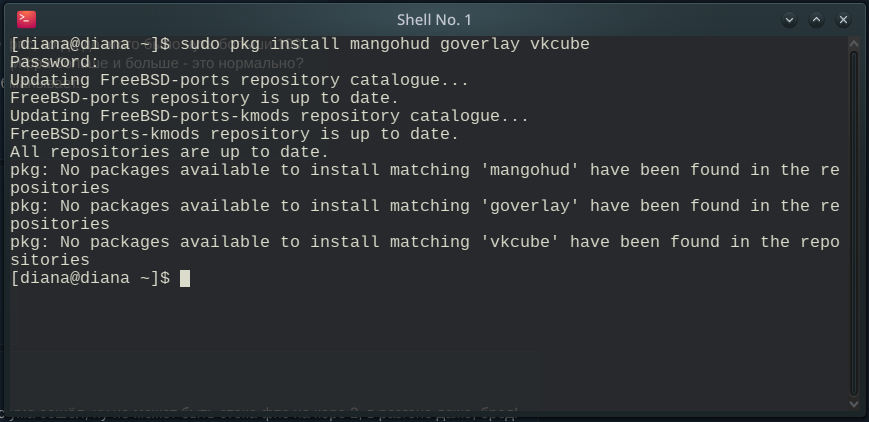Click 'FreeBSD-ports repository is up to date.' line

[205, 98]
